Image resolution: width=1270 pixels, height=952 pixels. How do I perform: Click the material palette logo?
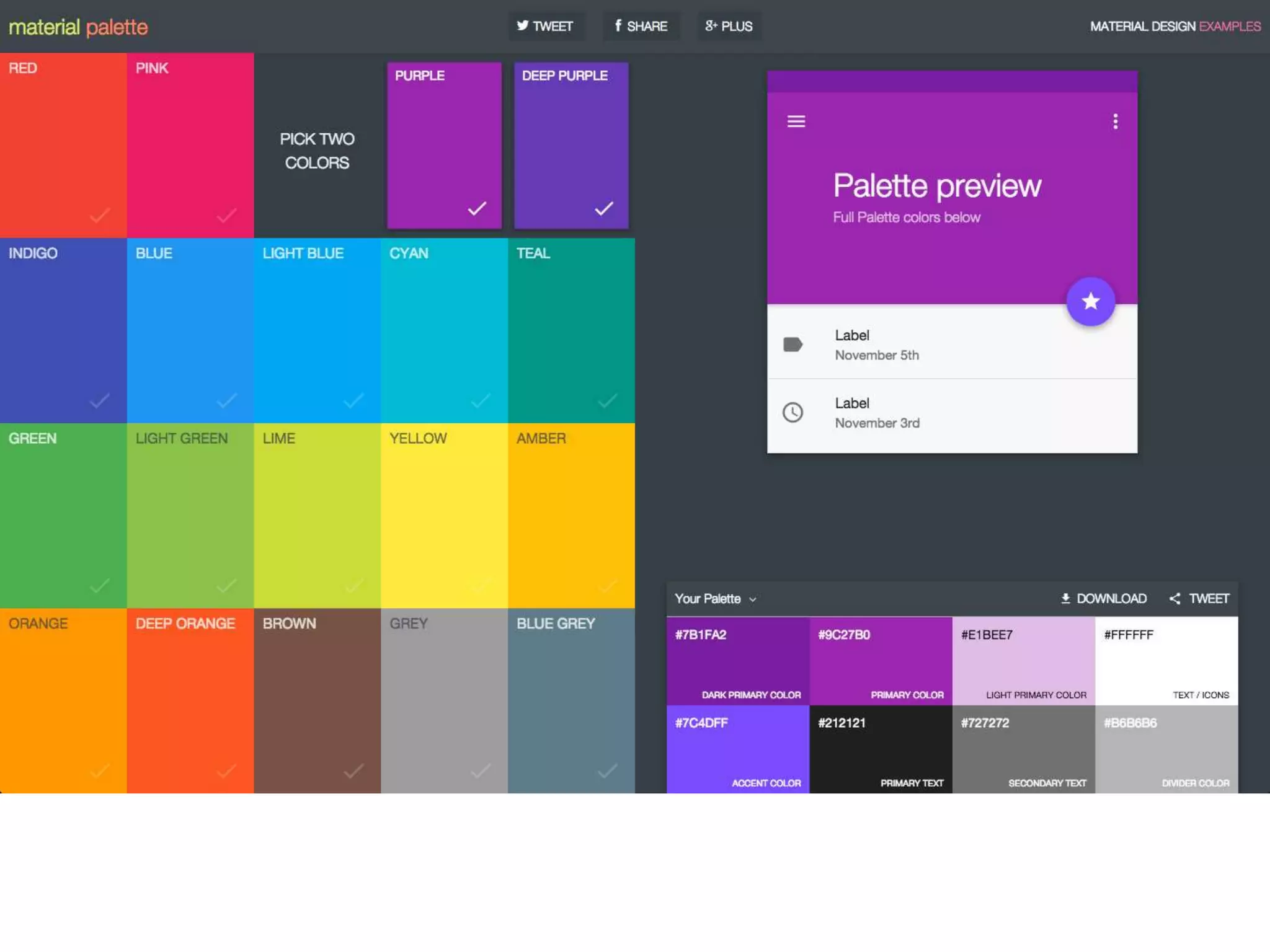tap(78, 27)
